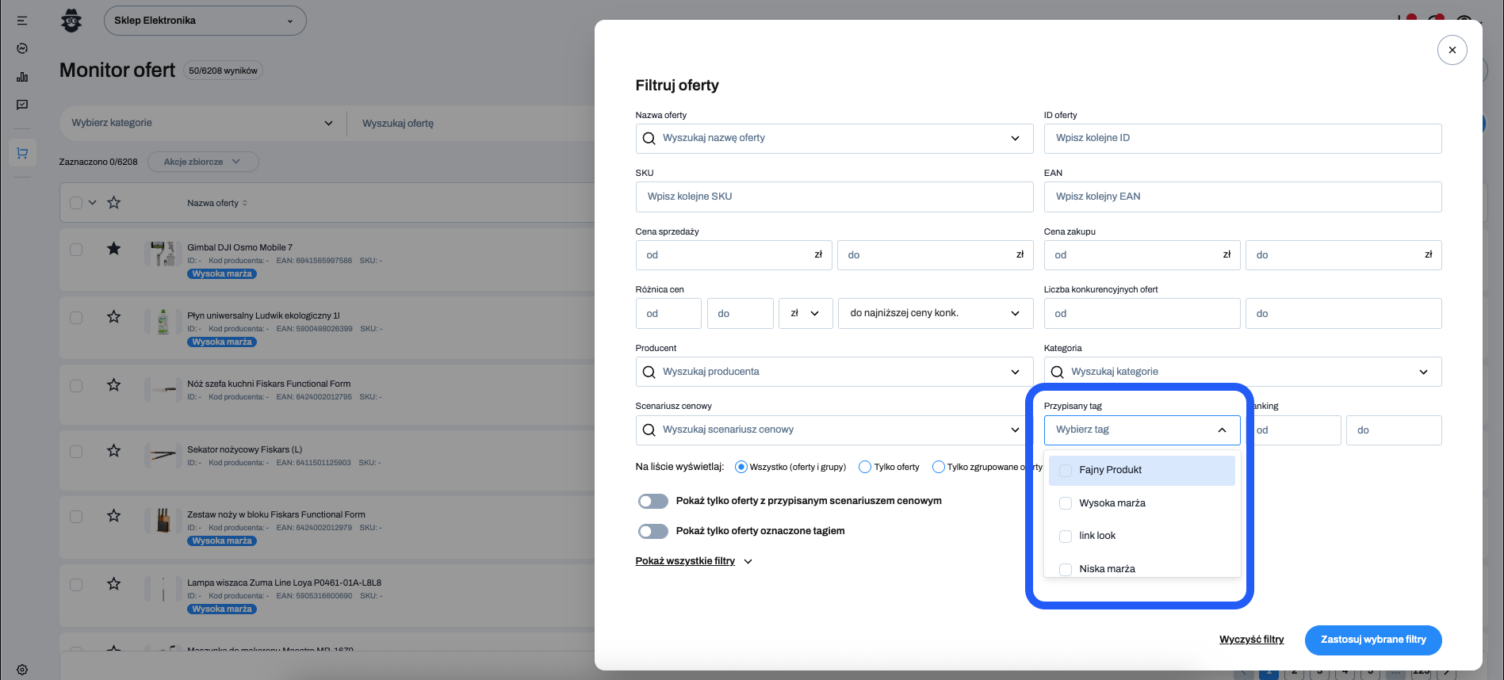Check the Fajny Produkt tag checkbox
Viewport: 1504px width, 680px height.
1065,470
